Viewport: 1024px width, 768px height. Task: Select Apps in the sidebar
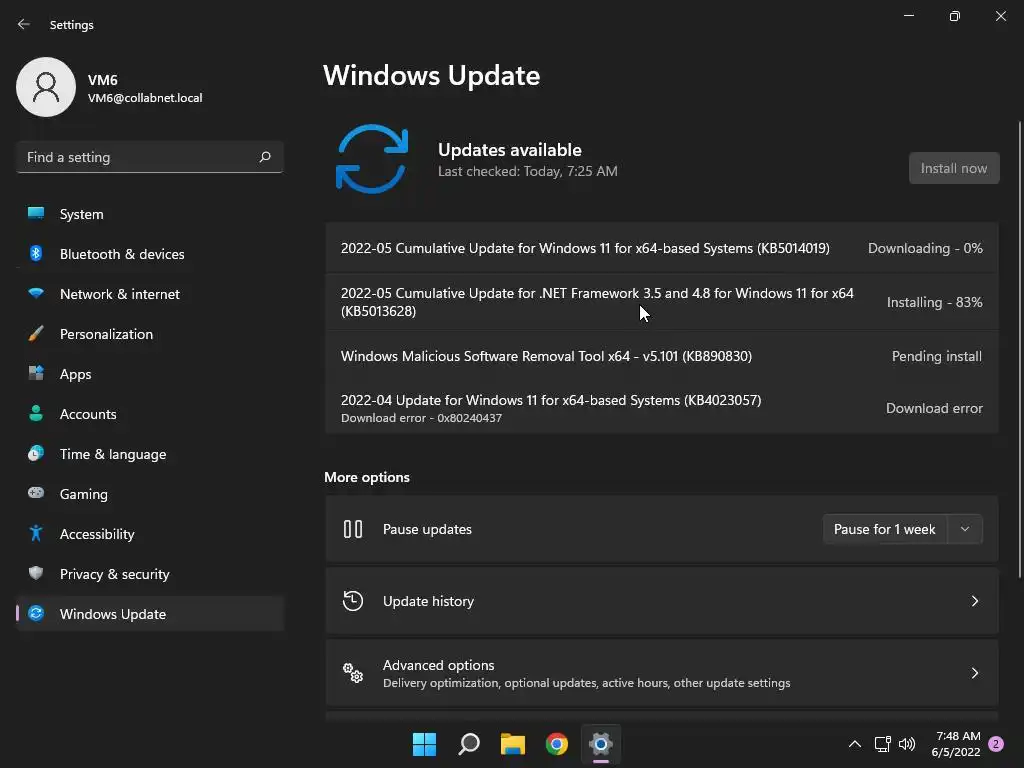(x=150, y=374)
